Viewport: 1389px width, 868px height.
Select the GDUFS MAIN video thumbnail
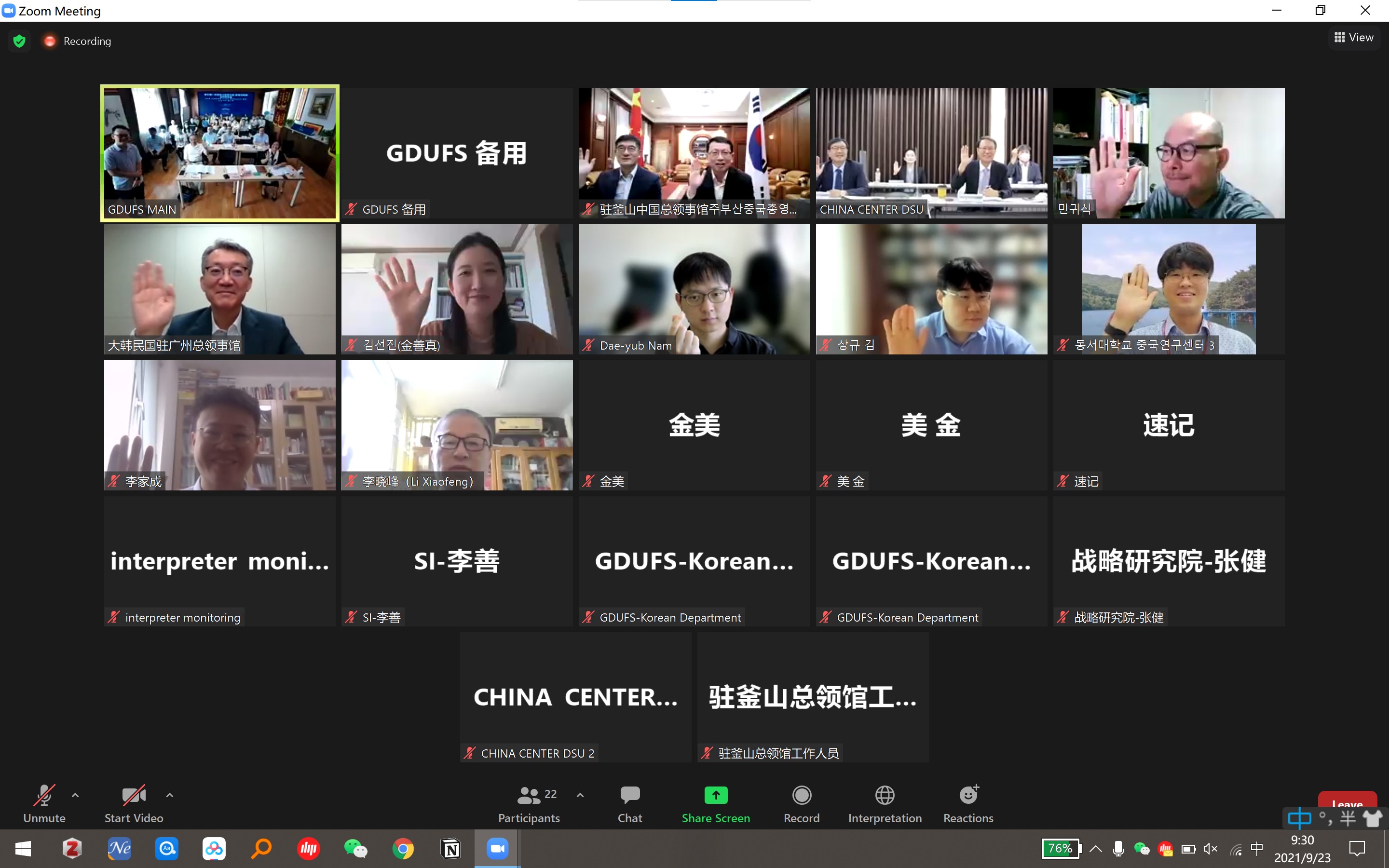[220, 153]
